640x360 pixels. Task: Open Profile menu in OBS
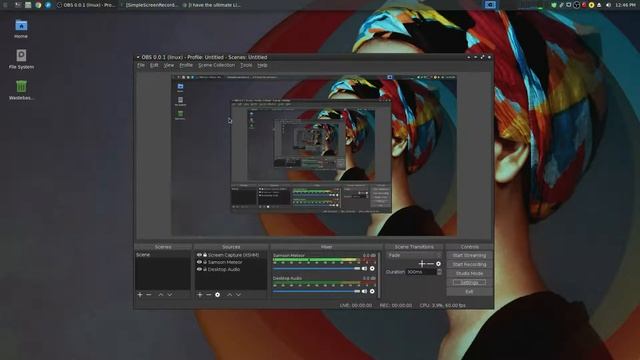coord(186,65)
